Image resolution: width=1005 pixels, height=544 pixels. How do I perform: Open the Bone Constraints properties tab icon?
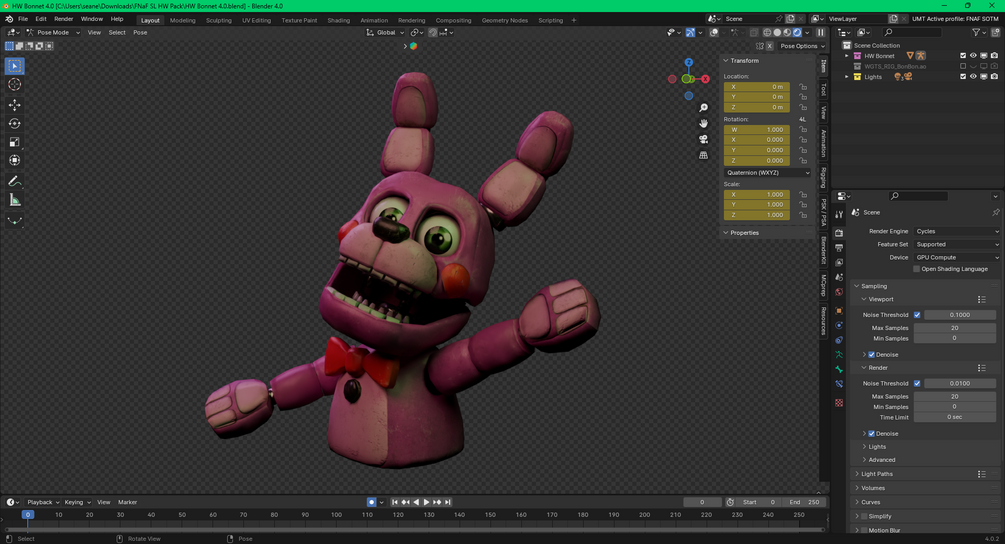[839, 384]
